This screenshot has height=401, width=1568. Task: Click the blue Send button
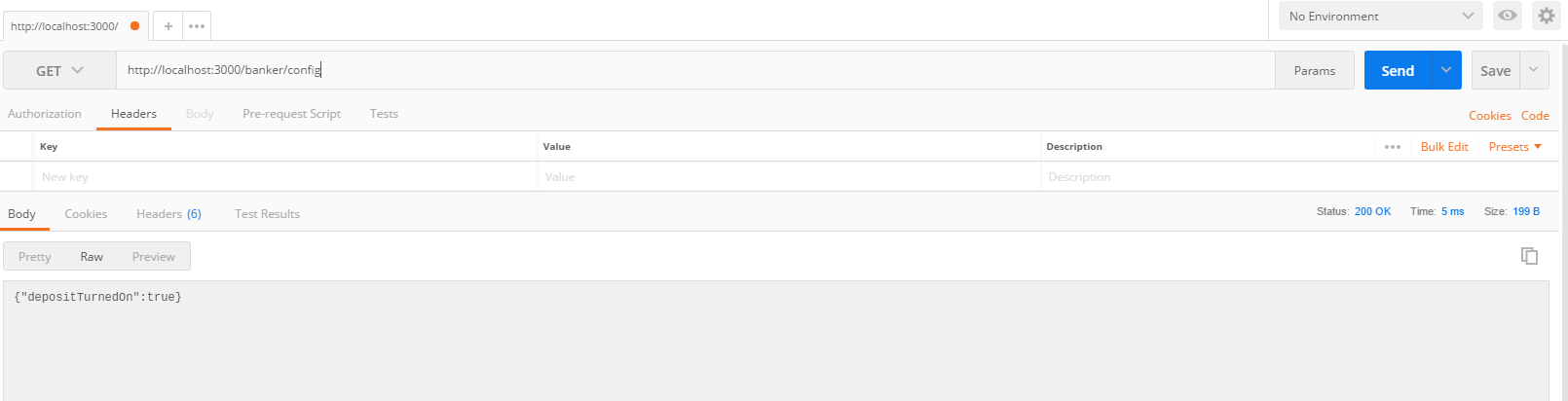point(1398,70)
